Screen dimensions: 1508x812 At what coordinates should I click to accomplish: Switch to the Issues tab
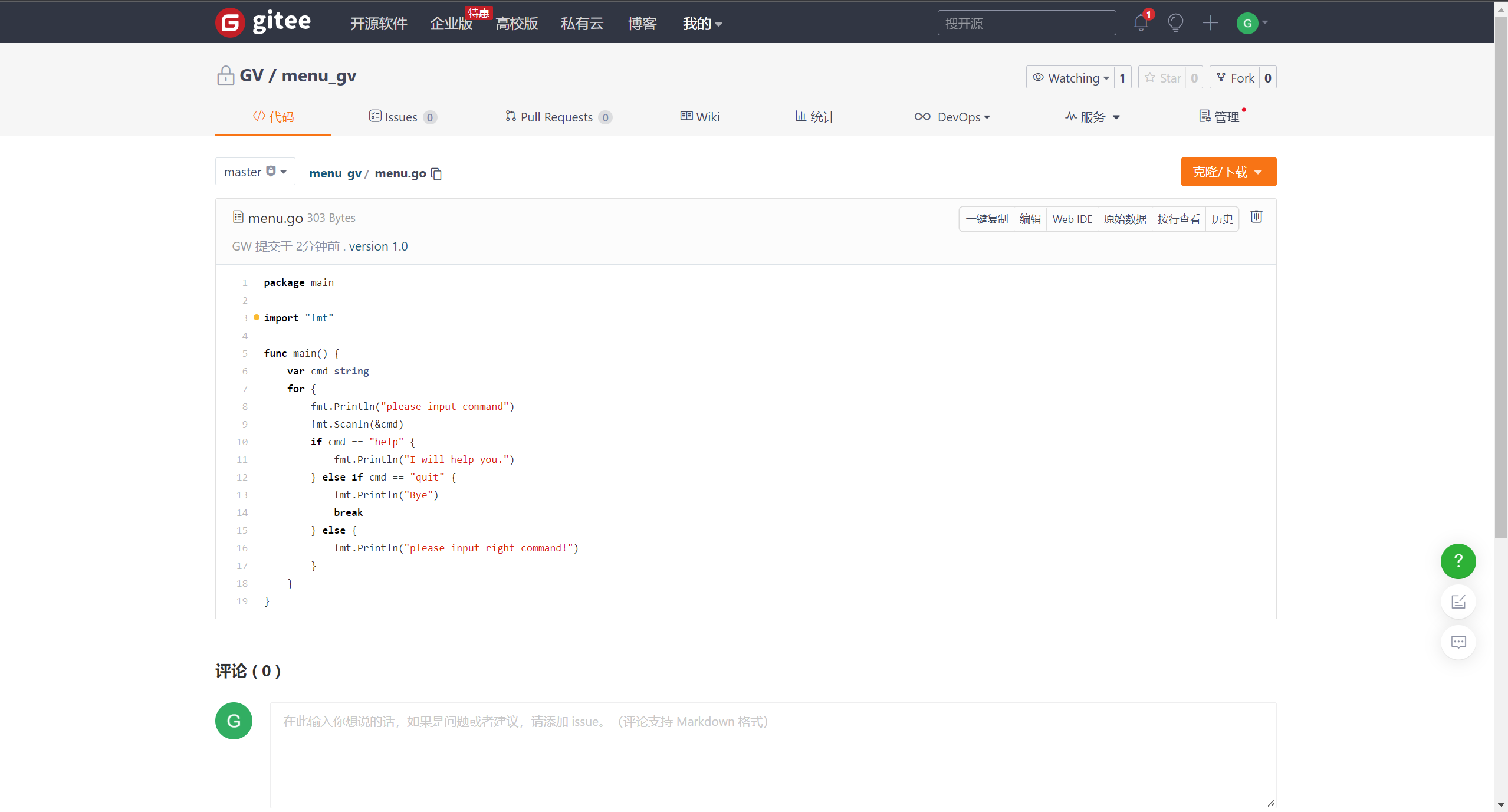click(x=402, y=117)
